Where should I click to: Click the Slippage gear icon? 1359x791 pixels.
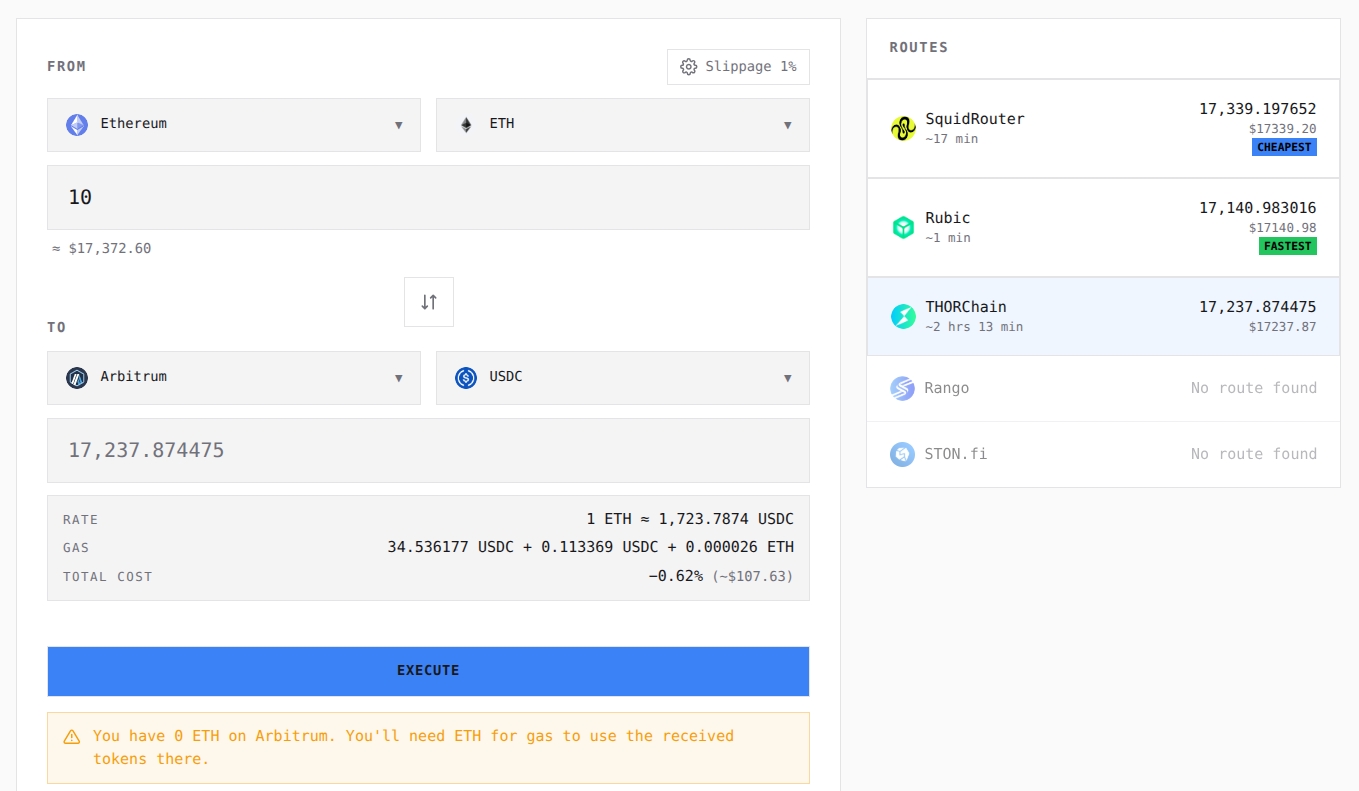pos(688,67)
